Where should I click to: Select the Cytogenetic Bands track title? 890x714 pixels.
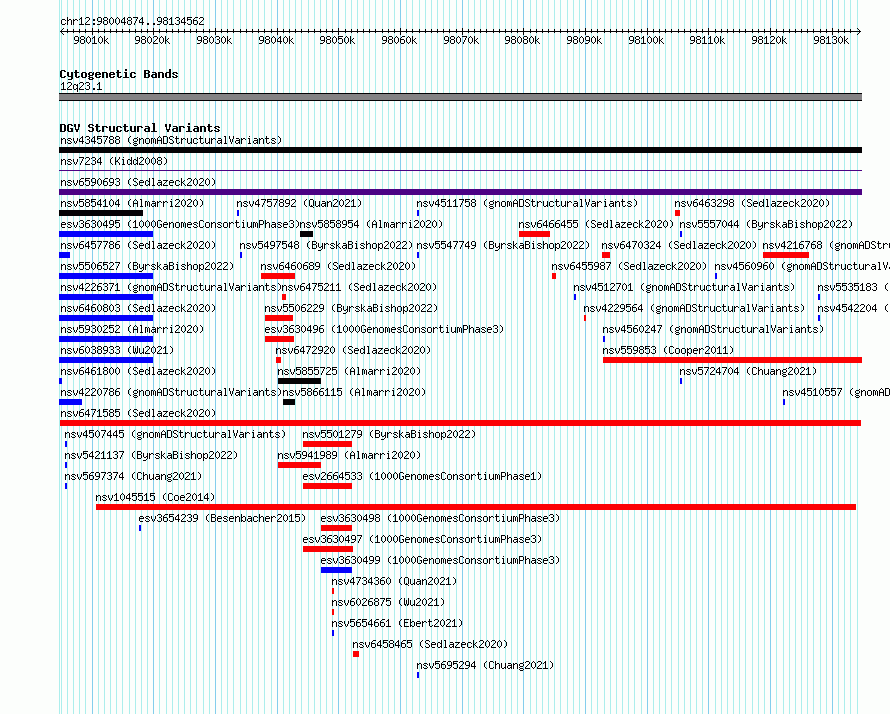(x=119, y=74)
